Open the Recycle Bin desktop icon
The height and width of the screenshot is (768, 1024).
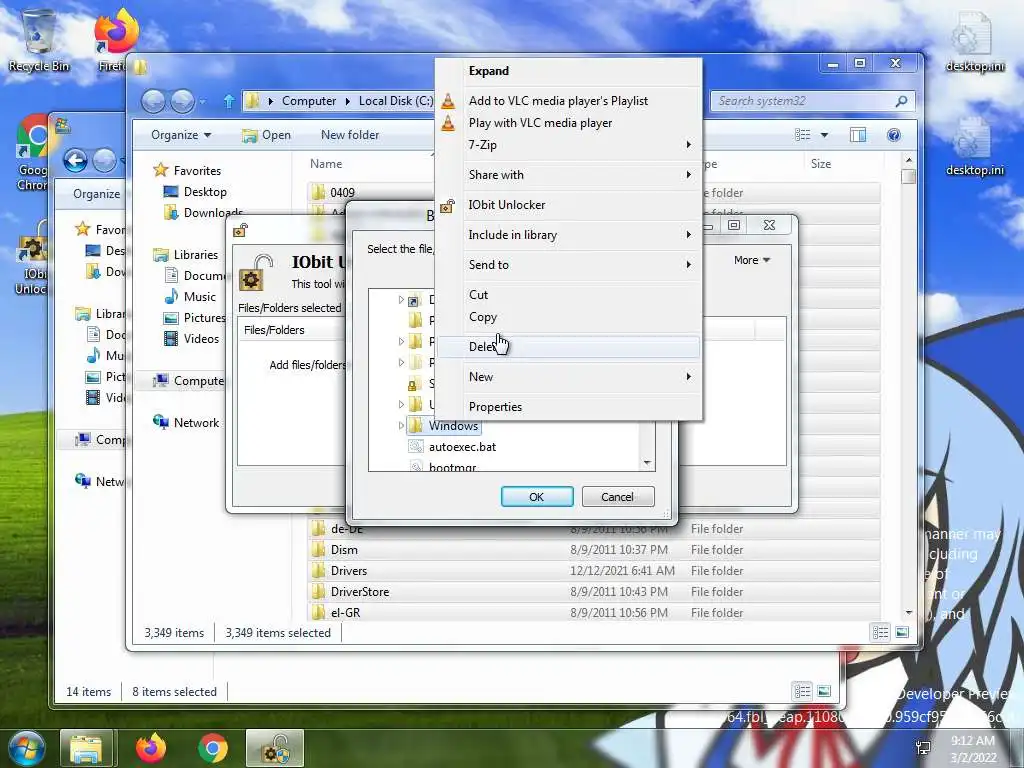[38, 39]
